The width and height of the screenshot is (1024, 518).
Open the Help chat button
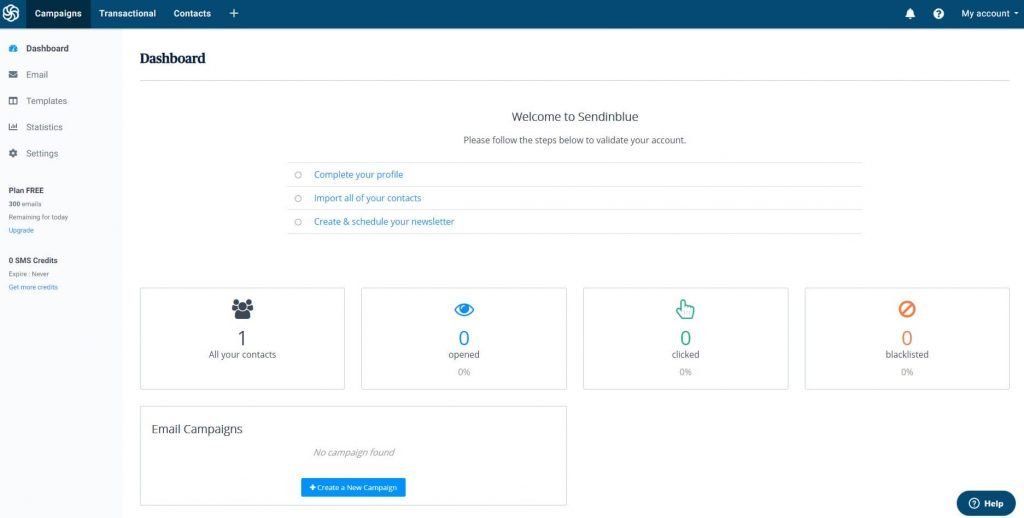[986, 504]
